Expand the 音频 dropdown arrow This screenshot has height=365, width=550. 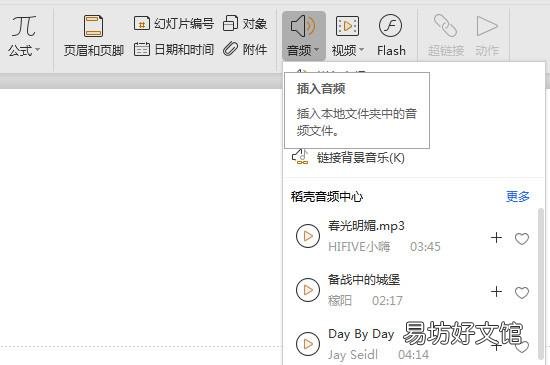click(x=316, y=50)
